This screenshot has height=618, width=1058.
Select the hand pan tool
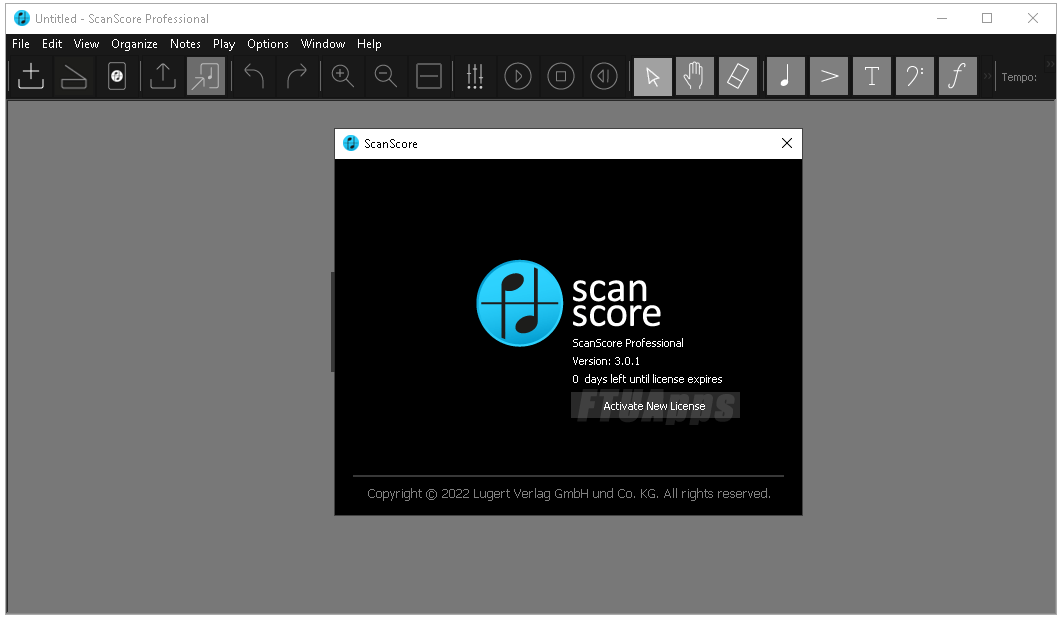coord(694,76)
